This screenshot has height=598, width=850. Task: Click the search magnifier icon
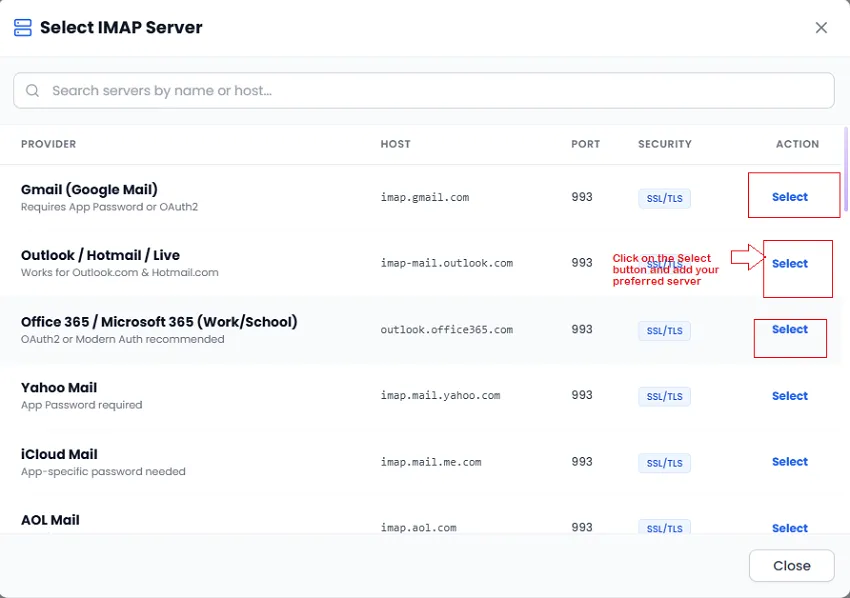pos(32,90)
